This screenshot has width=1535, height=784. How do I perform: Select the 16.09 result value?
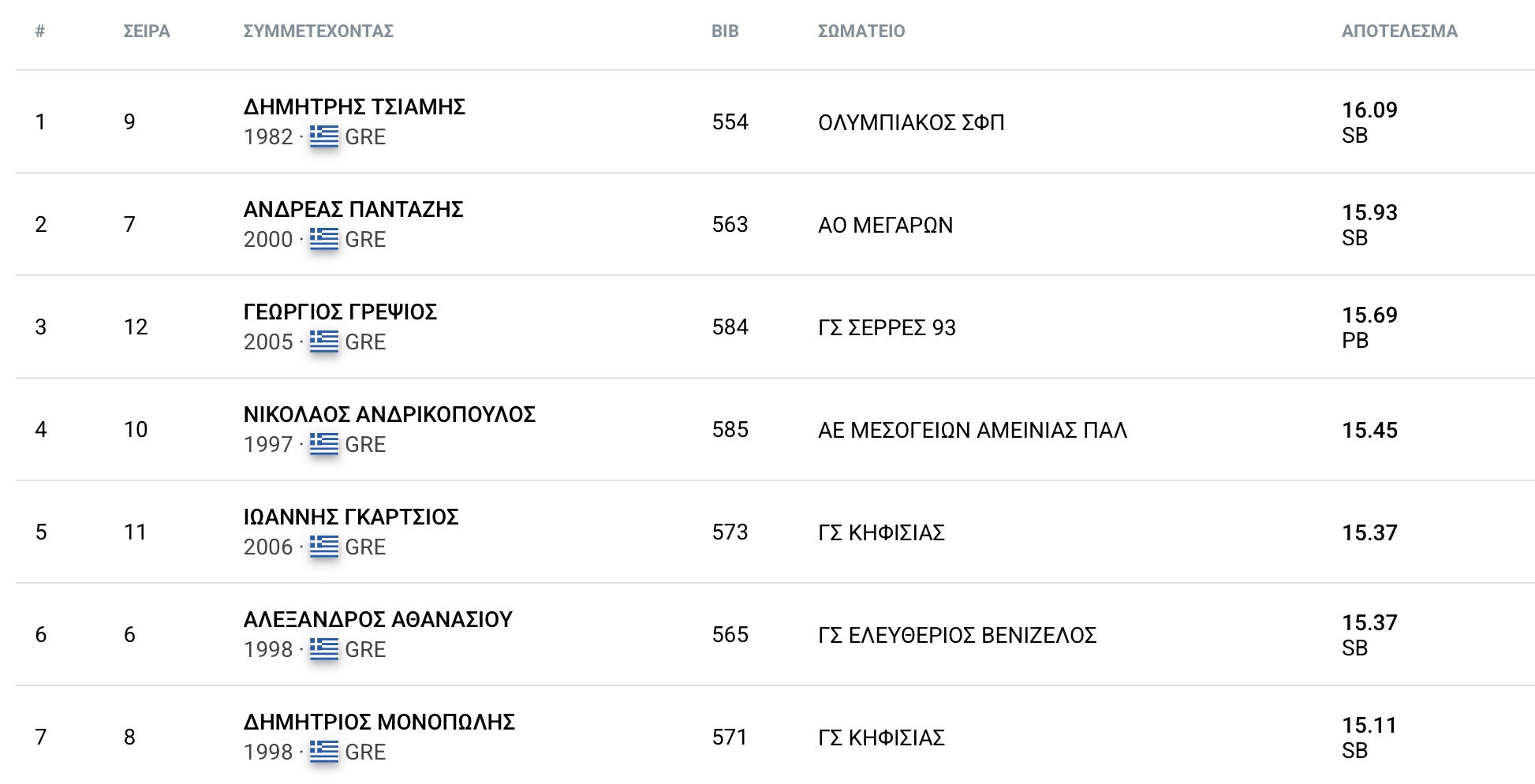point(1369,110)
